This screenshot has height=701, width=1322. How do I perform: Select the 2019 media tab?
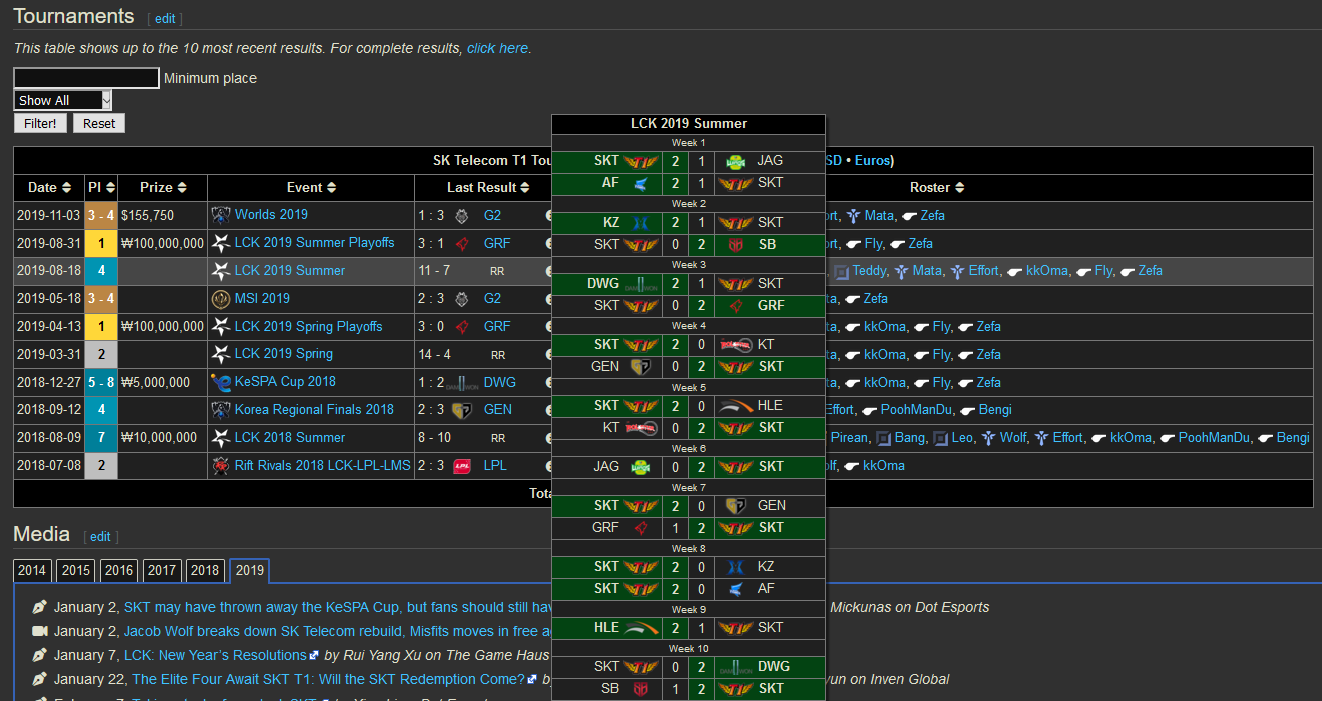249,570
